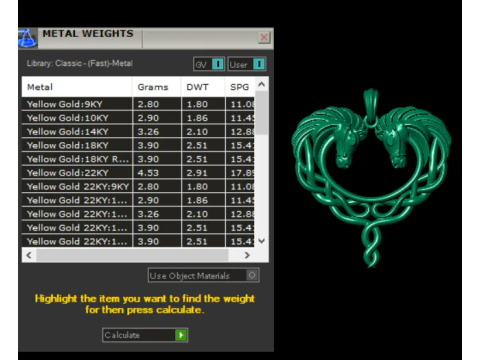Select the Yellow Gold:14KY row
This screenshot has width=480, height=360.
(138, 132)
